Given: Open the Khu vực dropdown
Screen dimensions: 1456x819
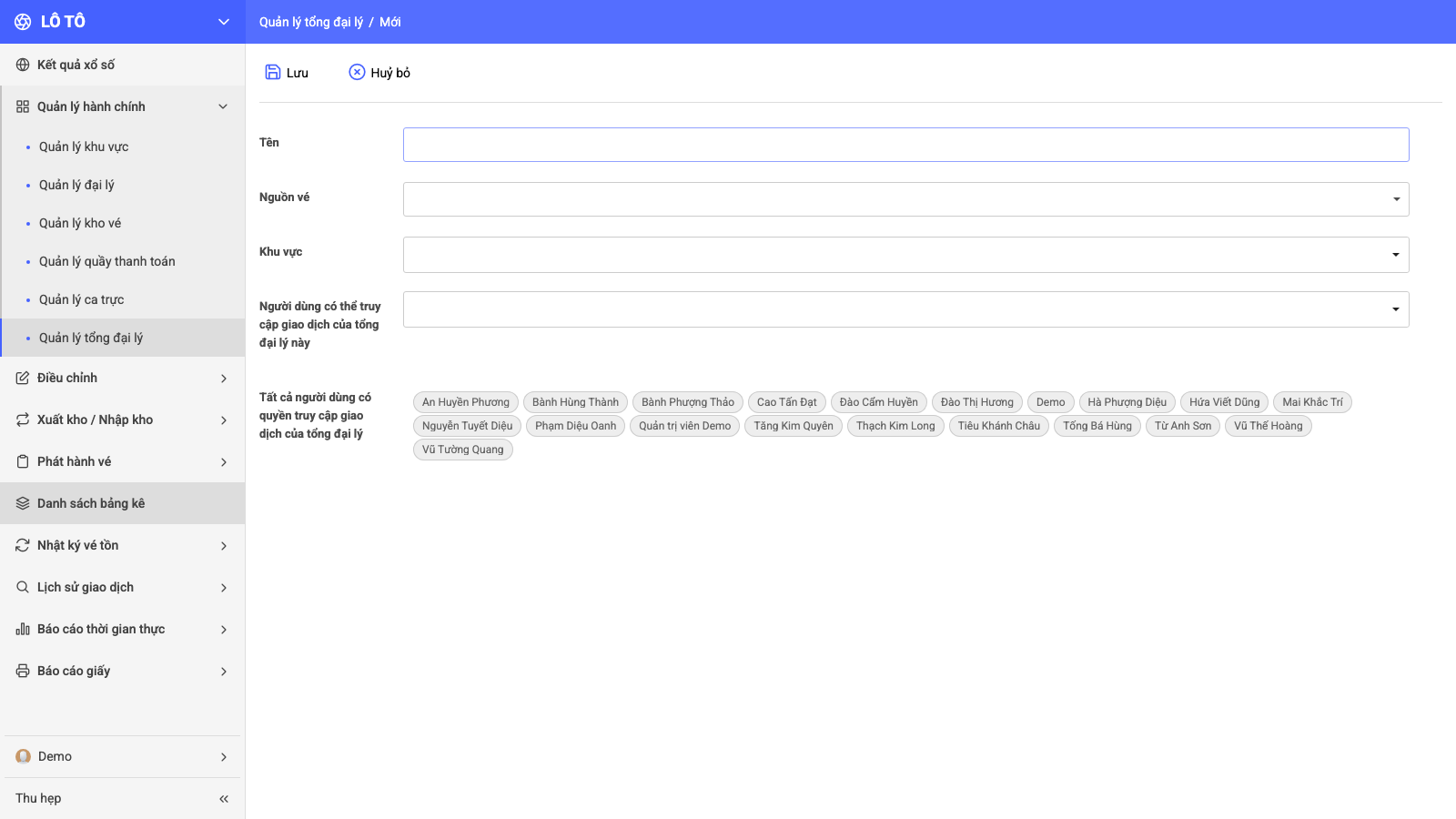Looking at the screenshot, I should 905,255.
